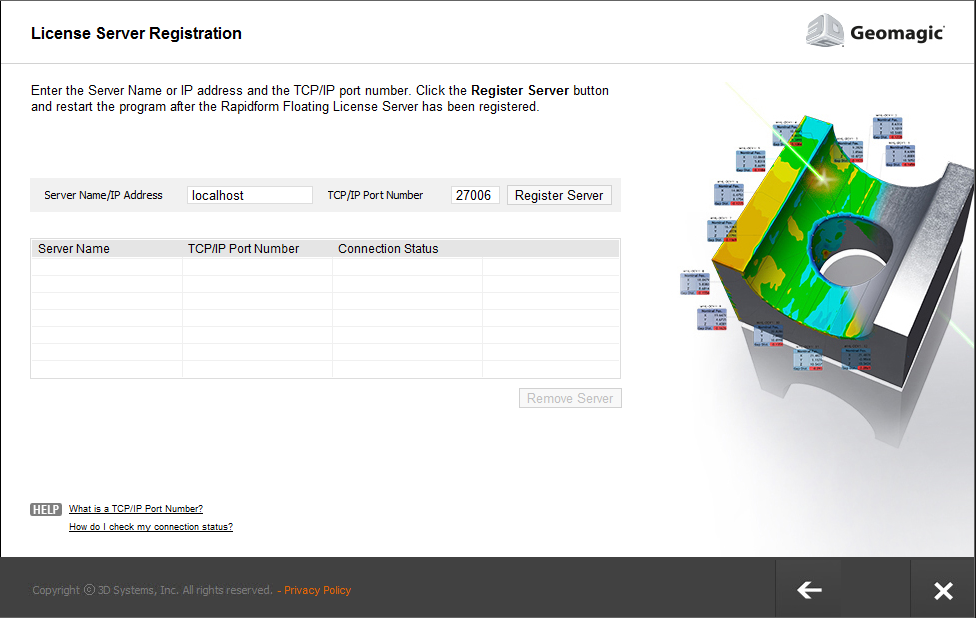The height and width of the screenshot is (618, 976).
Task: Click the copyright symbol in the footer
Action: pos(88,590)
